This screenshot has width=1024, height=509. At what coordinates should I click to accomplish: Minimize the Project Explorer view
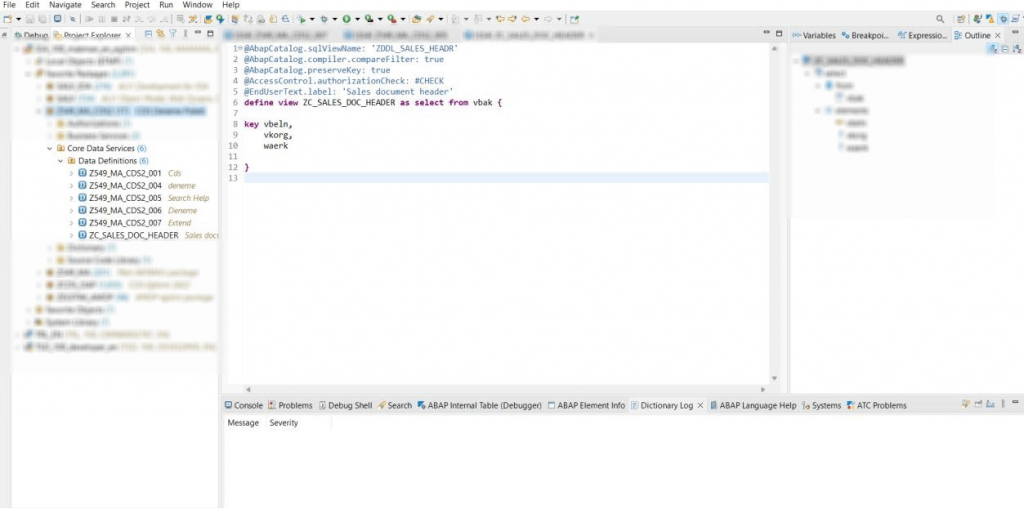(198, 32)
